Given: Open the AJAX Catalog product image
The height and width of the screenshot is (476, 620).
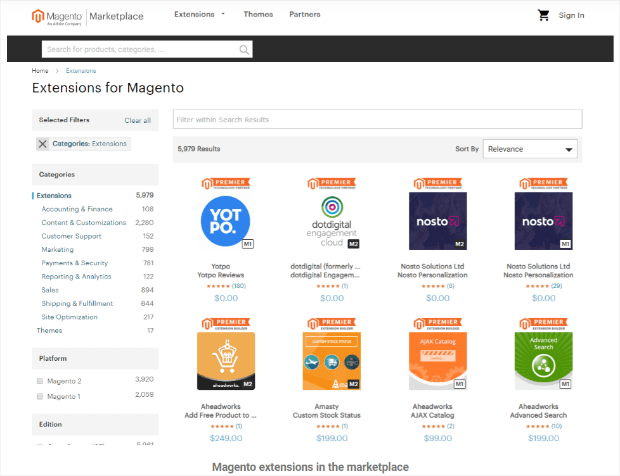Looking at the screenshot, I should coord(438,361).
